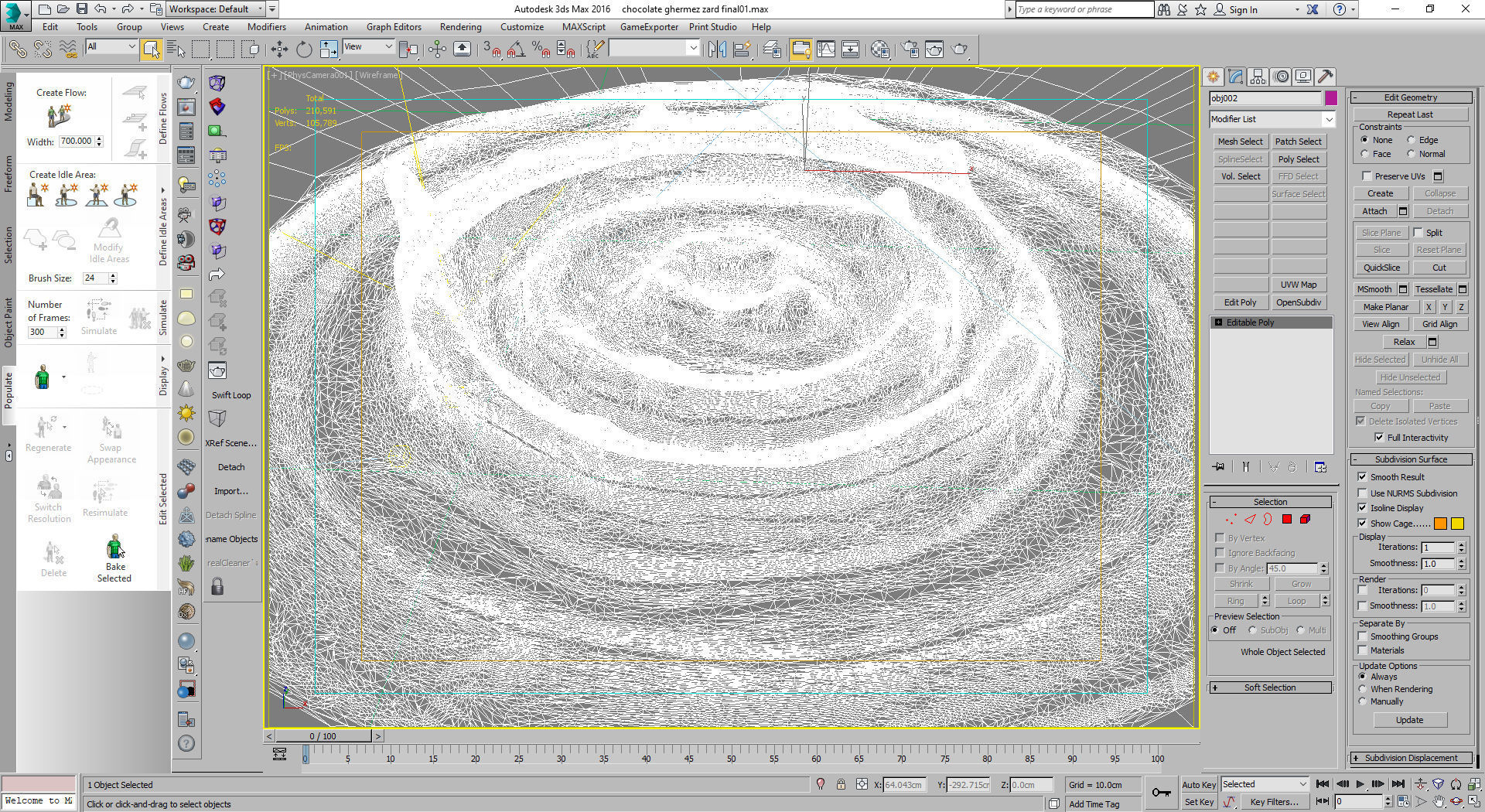Toggle the Percent Snap button
This screenshot has width=1485, height=812.
point(541,49)
